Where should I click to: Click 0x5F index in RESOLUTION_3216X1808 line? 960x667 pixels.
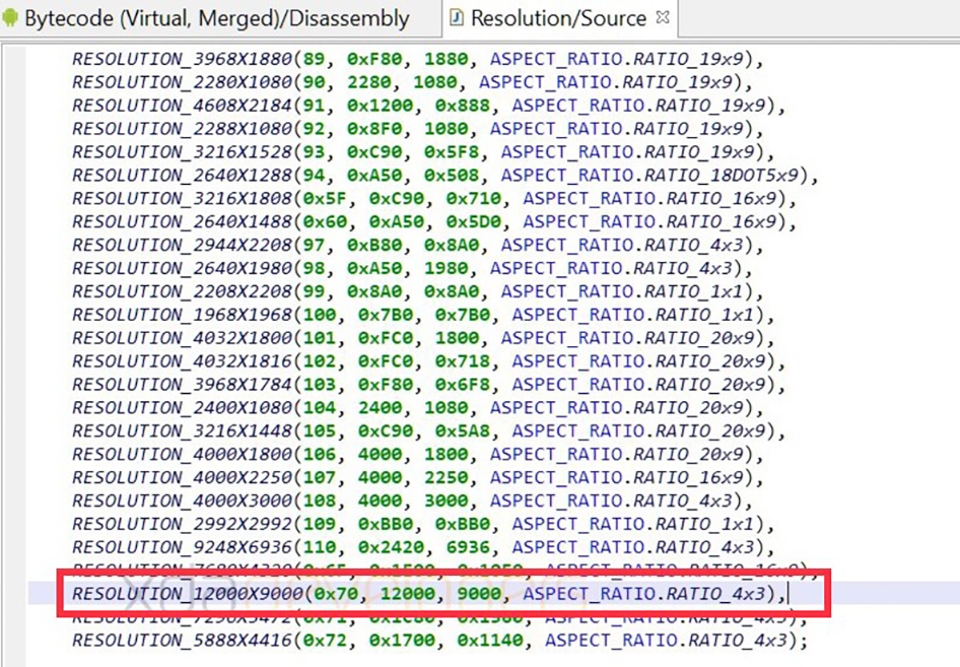pyautogui.click(x=325, y=199)
